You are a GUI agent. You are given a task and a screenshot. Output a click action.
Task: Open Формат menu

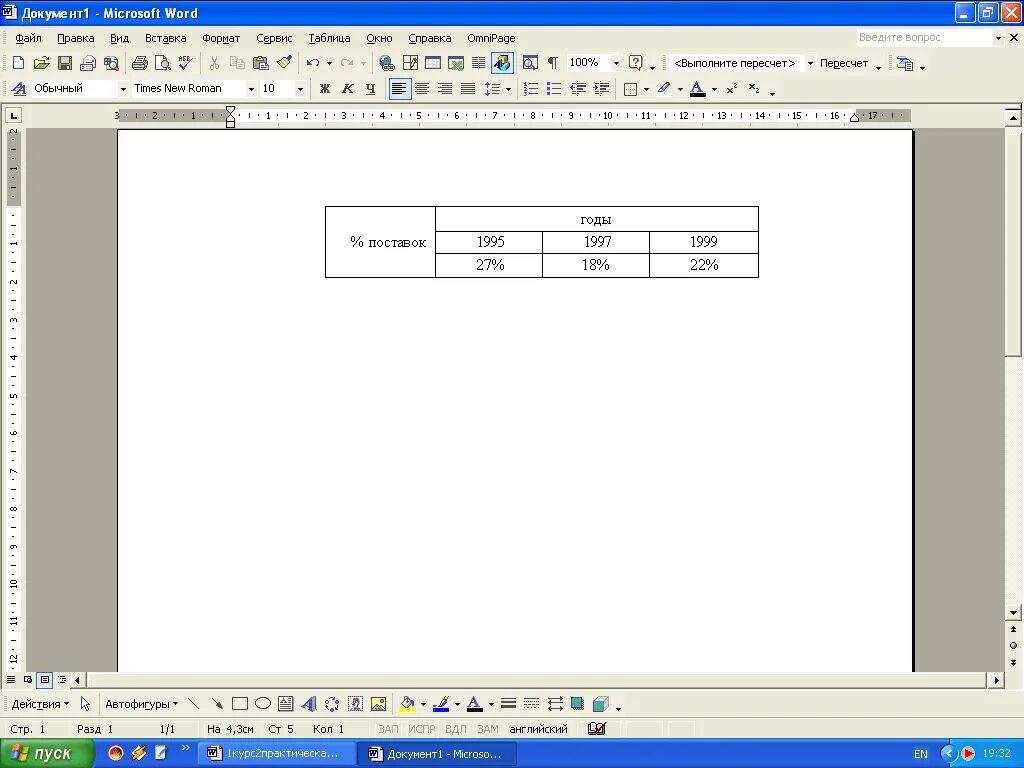coord(221,38)
